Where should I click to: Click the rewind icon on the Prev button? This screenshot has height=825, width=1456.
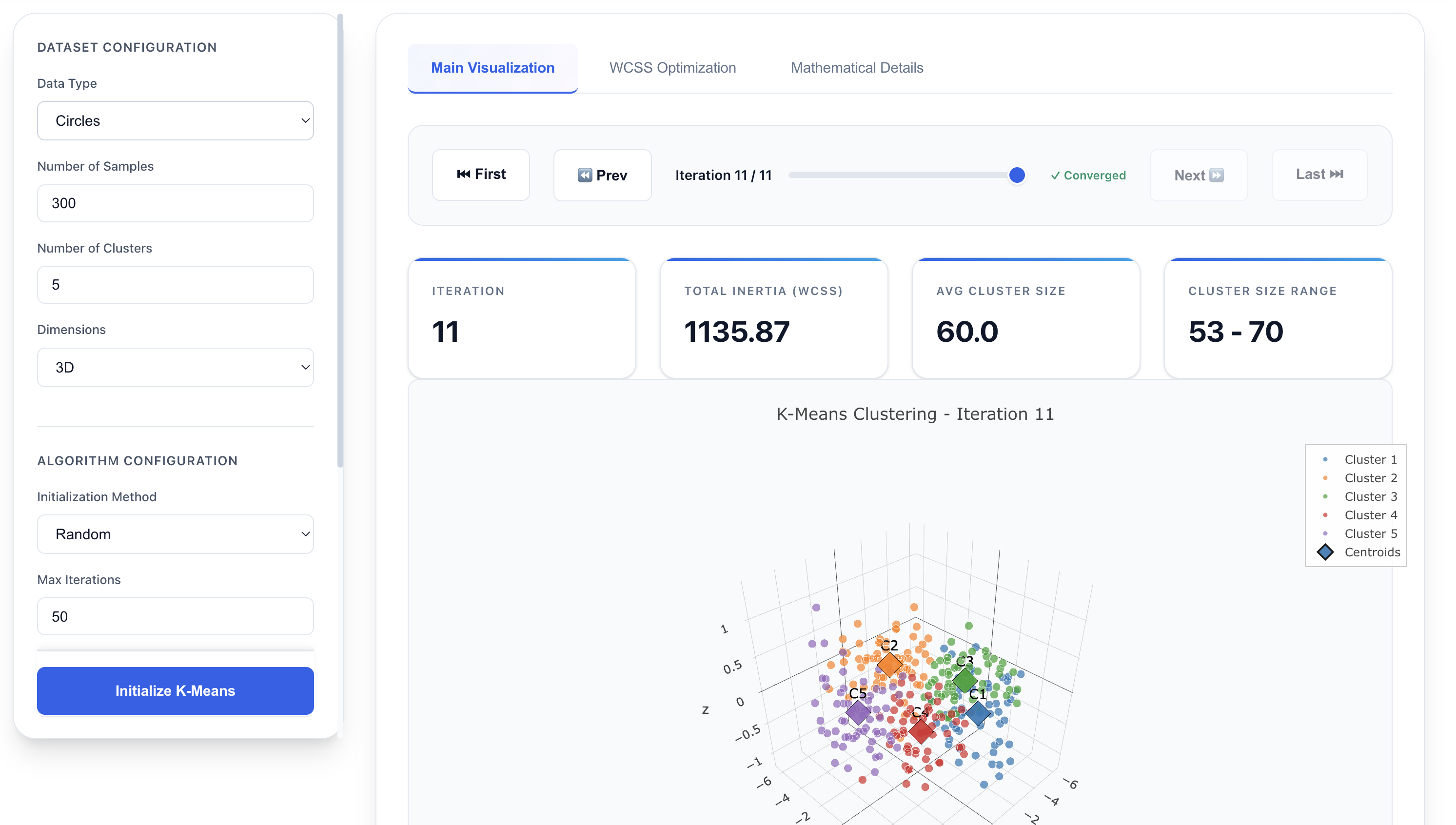(586, 175)
